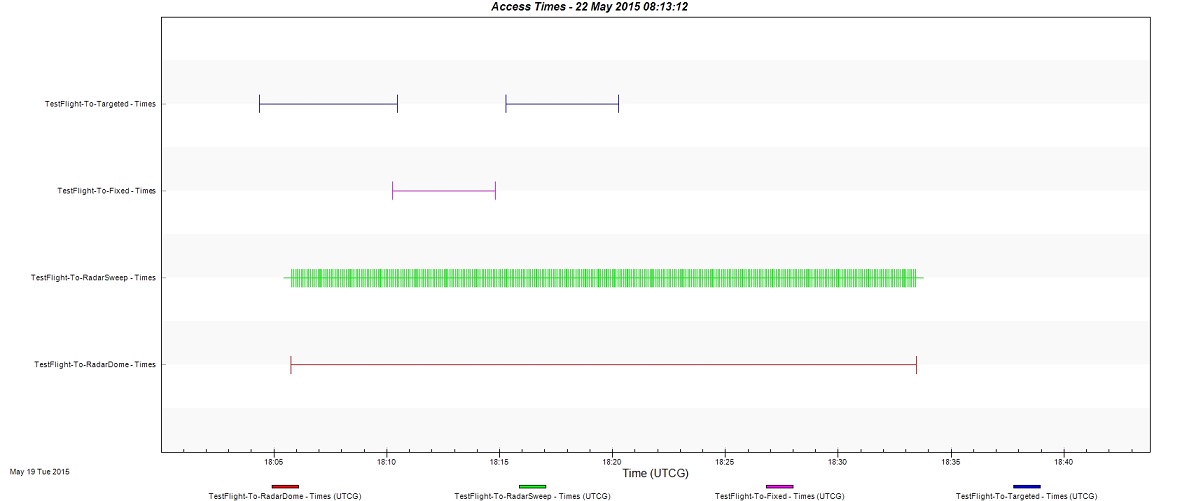Click the Time (UTCG) axis label
Viewport: 1180px width, 501px height.
pyautogui.click(x=655, y=473)
